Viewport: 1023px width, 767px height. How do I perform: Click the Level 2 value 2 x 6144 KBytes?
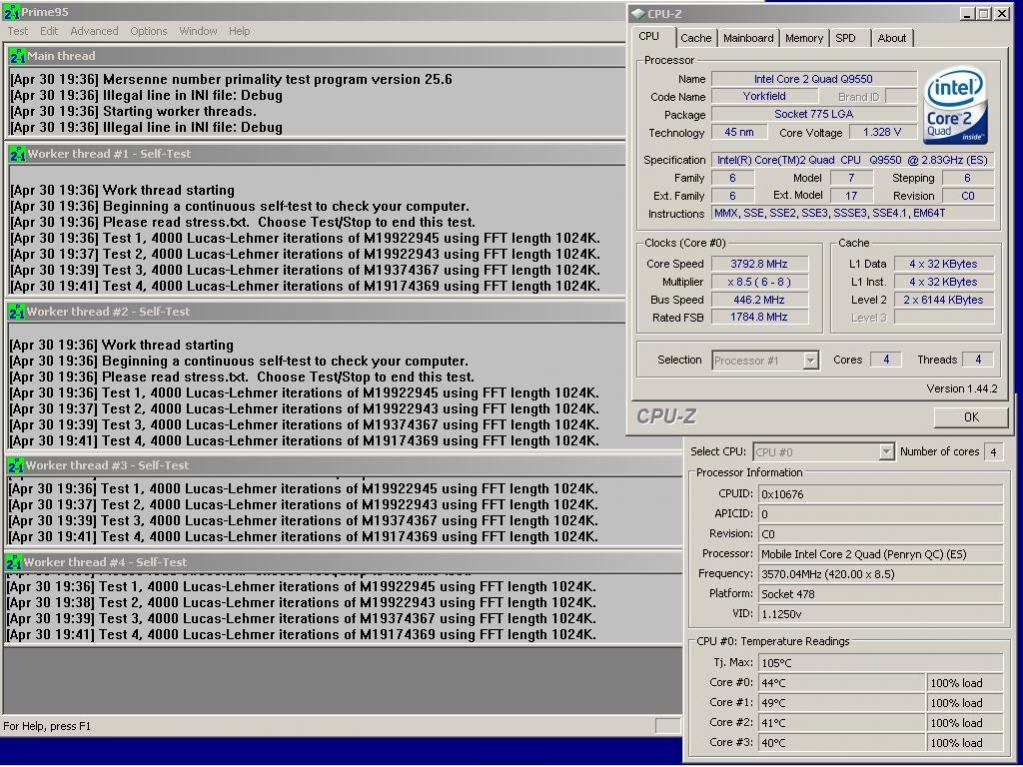tap(943, 300)
